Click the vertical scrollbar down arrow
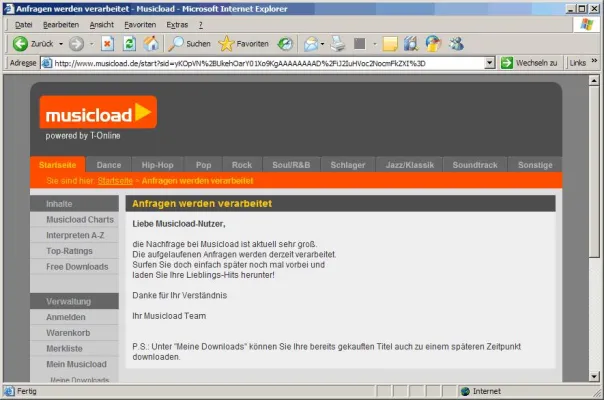This screenshot has height=400, width=604. click(x=596, y=375)
